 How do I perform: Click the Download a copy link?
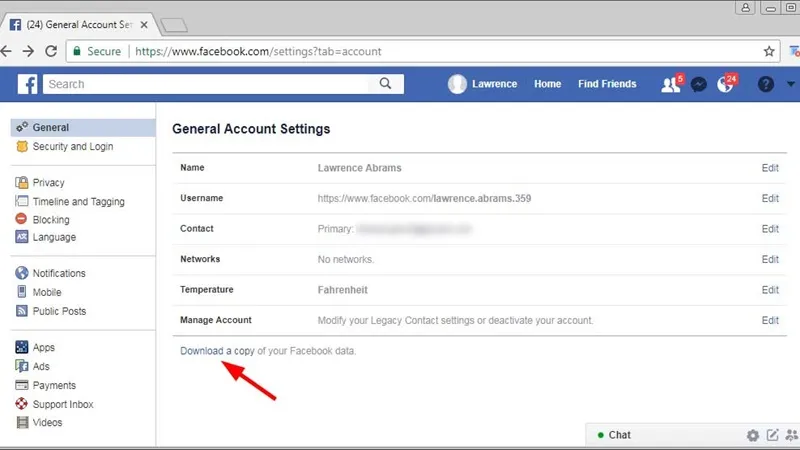pyautogui.click(x=217, y=351)
